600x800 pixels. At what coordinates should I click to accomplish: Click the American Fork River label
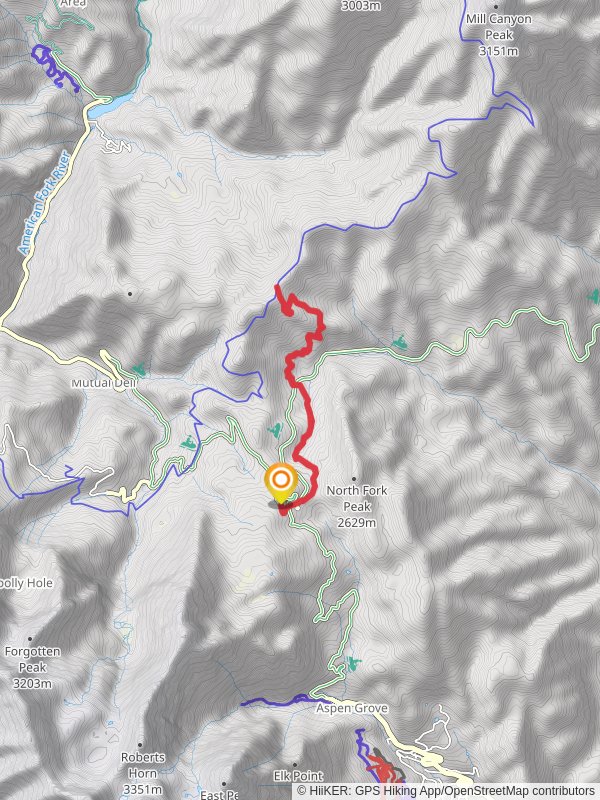44,203
